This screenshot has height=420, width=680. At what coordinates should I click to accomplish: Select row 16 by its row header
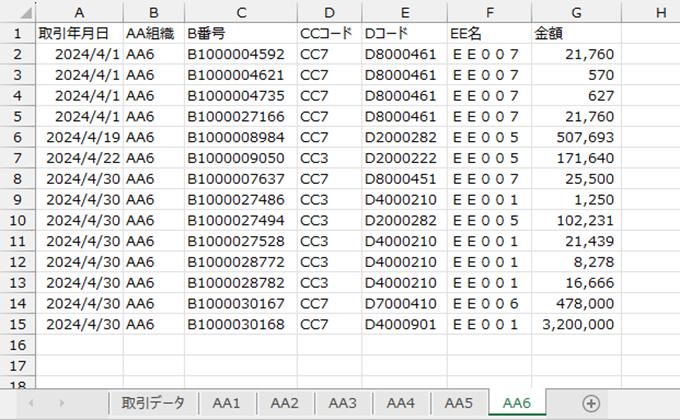tap(17, 345)
